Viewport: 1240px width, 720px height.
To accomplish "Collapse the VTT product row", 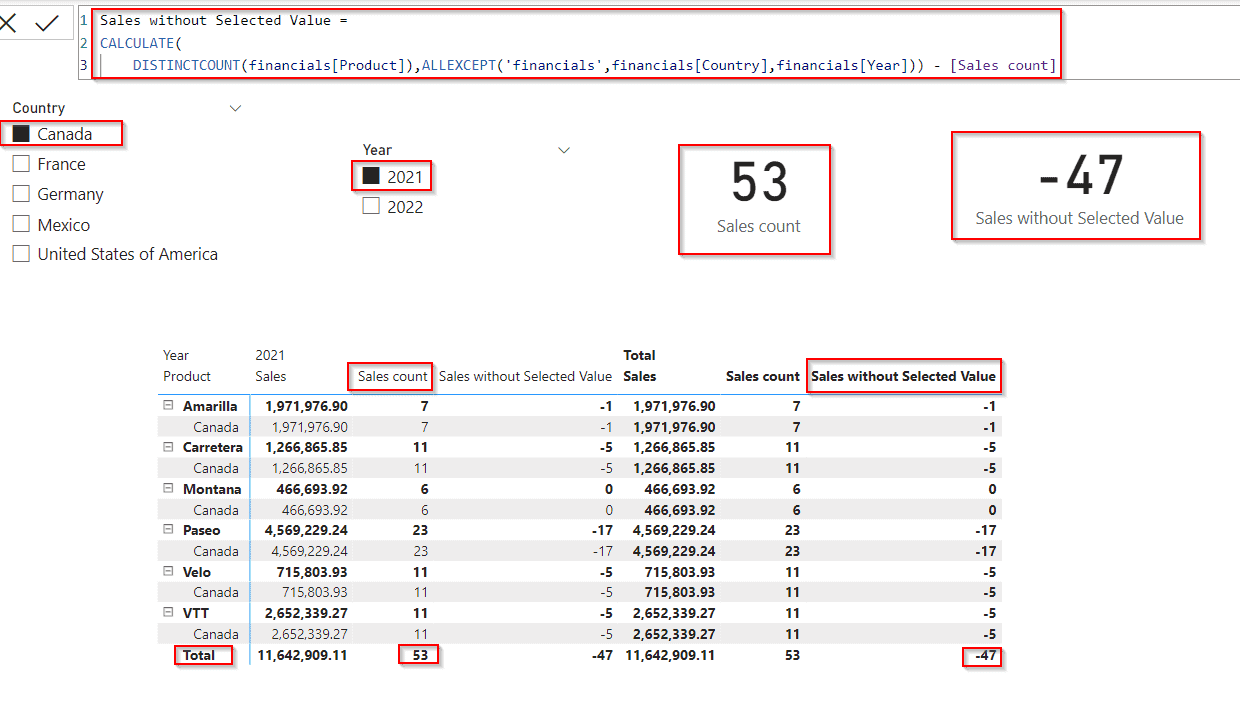I will coord(168,612).
